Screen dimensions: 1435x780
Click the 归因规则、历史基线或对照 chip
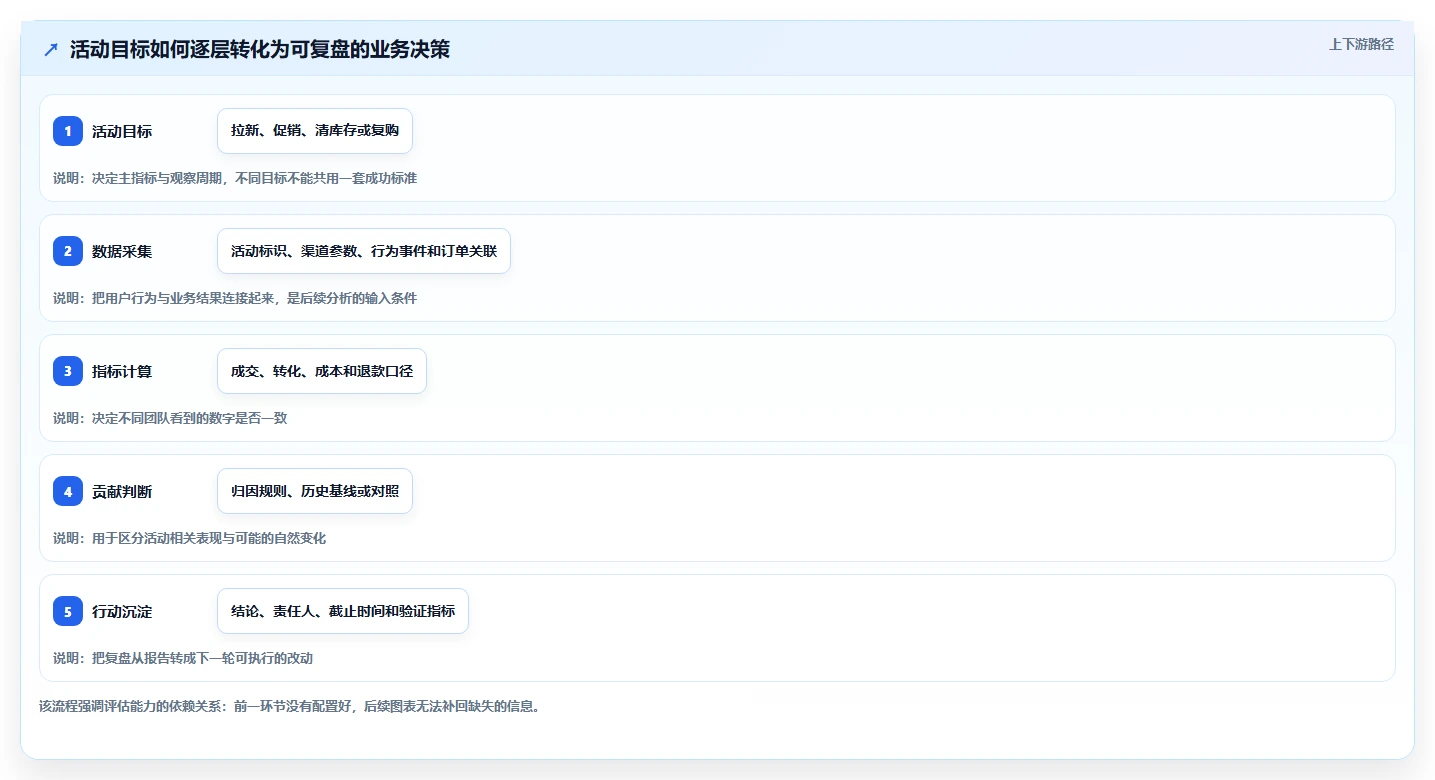coord(315,491)
